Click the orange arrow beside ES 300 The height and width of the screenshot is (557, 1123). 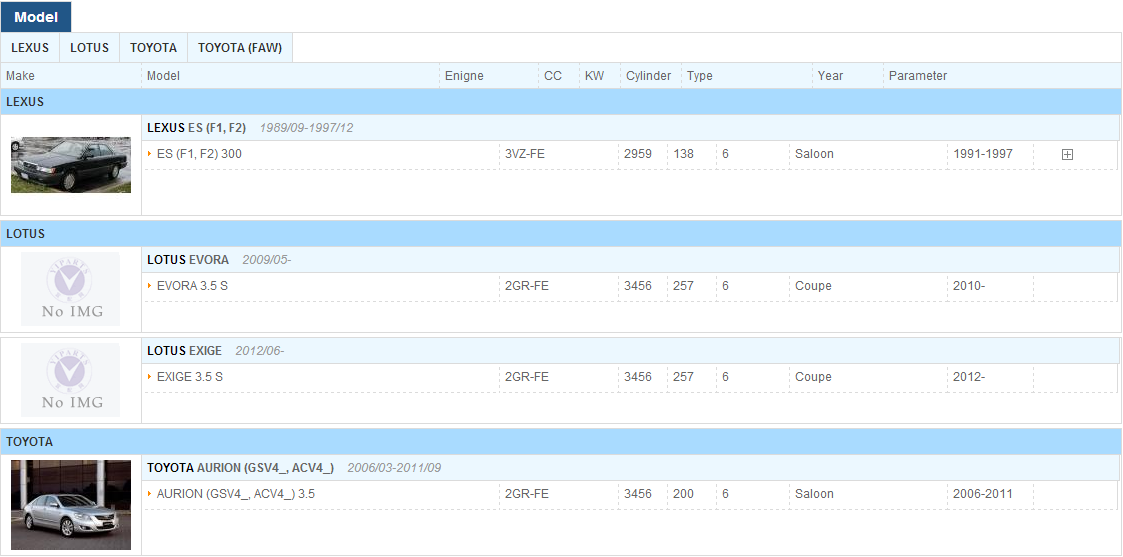pyautogui.click(x=150, y=153)
